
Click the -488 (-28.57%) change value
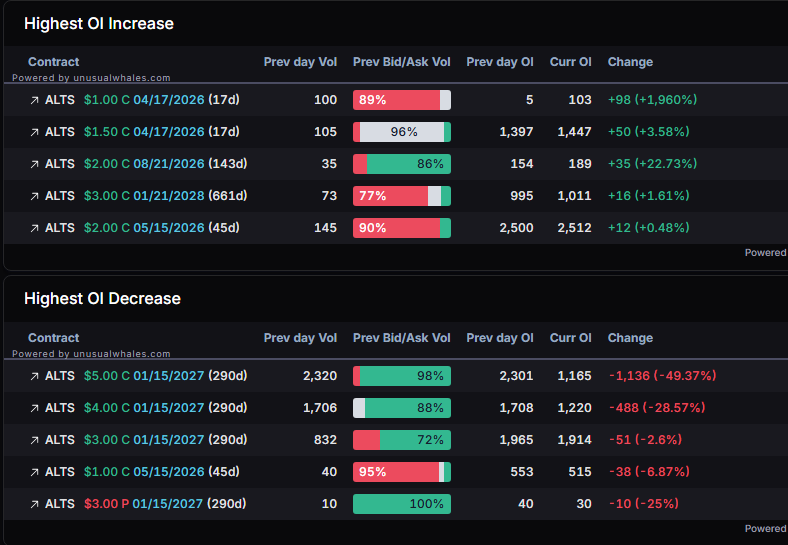point(657,408)
